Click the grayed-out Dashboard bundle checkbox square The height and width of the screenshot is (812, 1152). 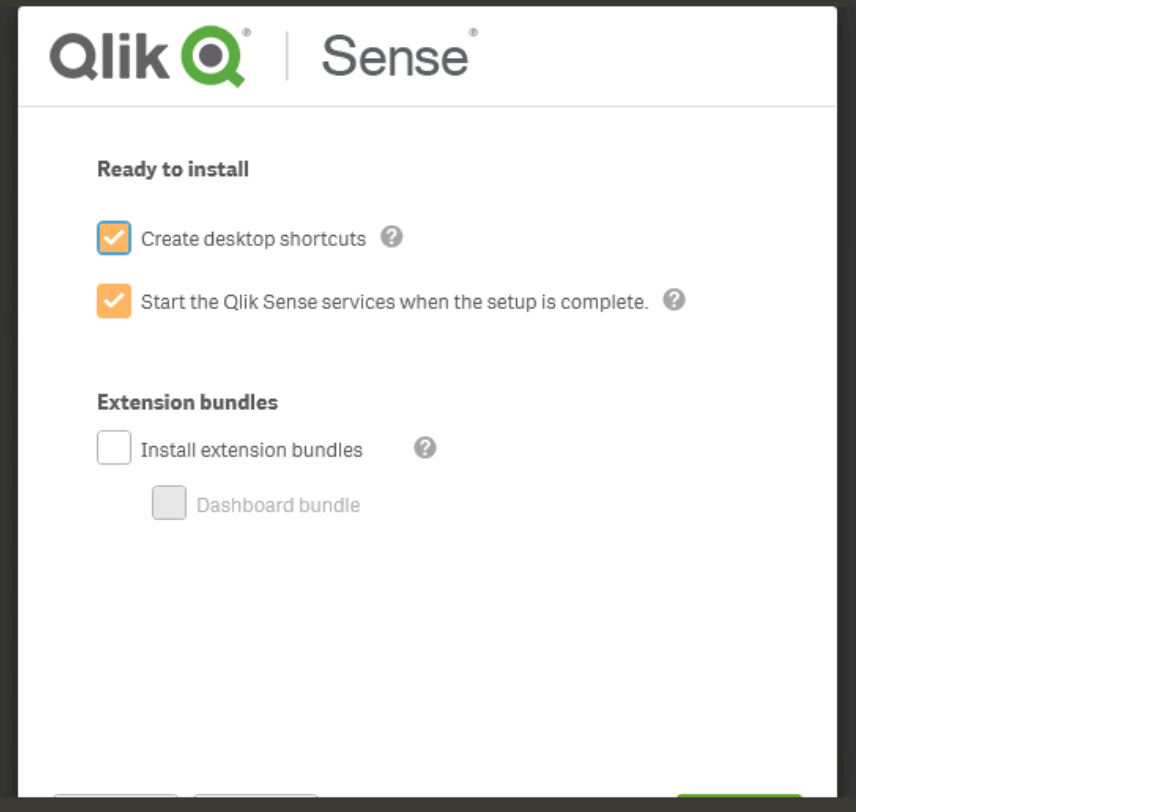(x=169, y=503)
